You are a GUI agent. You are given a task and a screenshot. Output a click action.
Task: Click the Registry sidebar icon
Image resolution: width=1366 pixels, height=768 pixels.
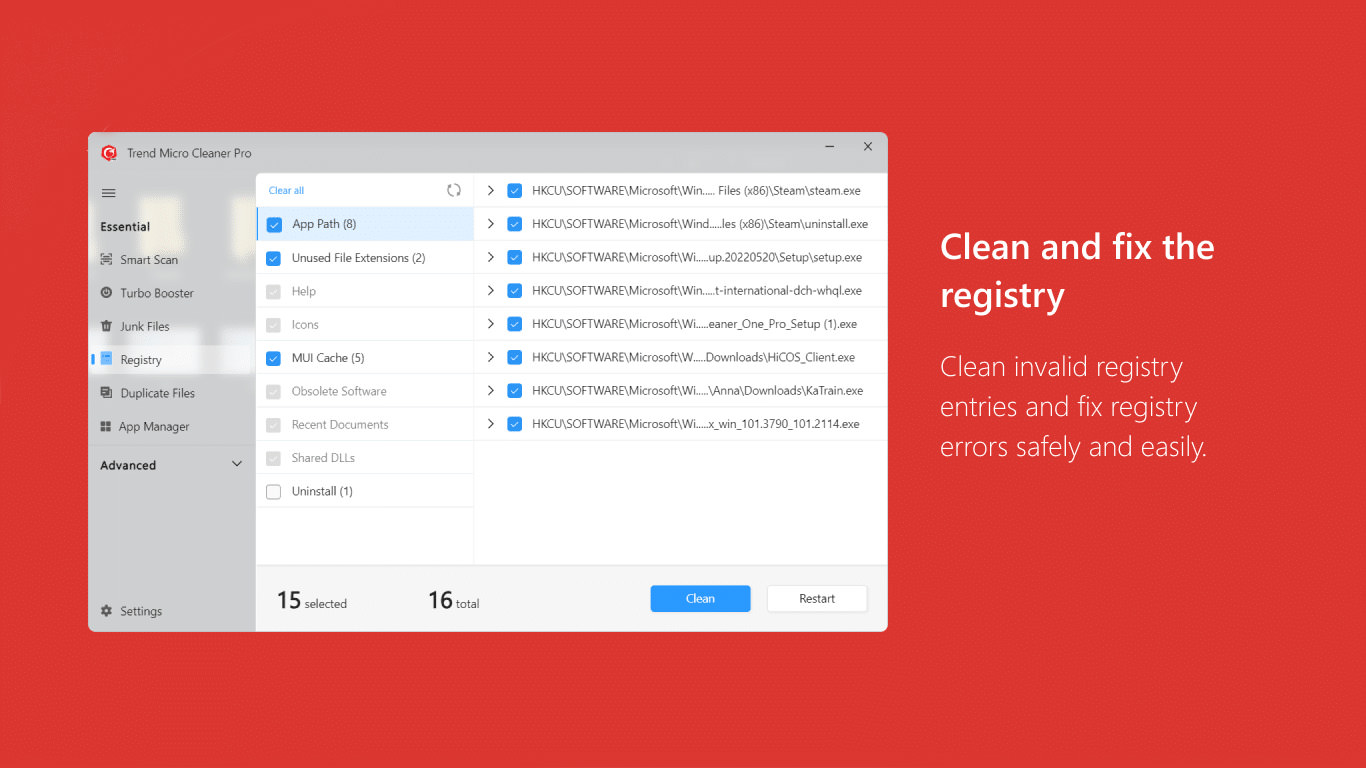click(x=106, y=359)
